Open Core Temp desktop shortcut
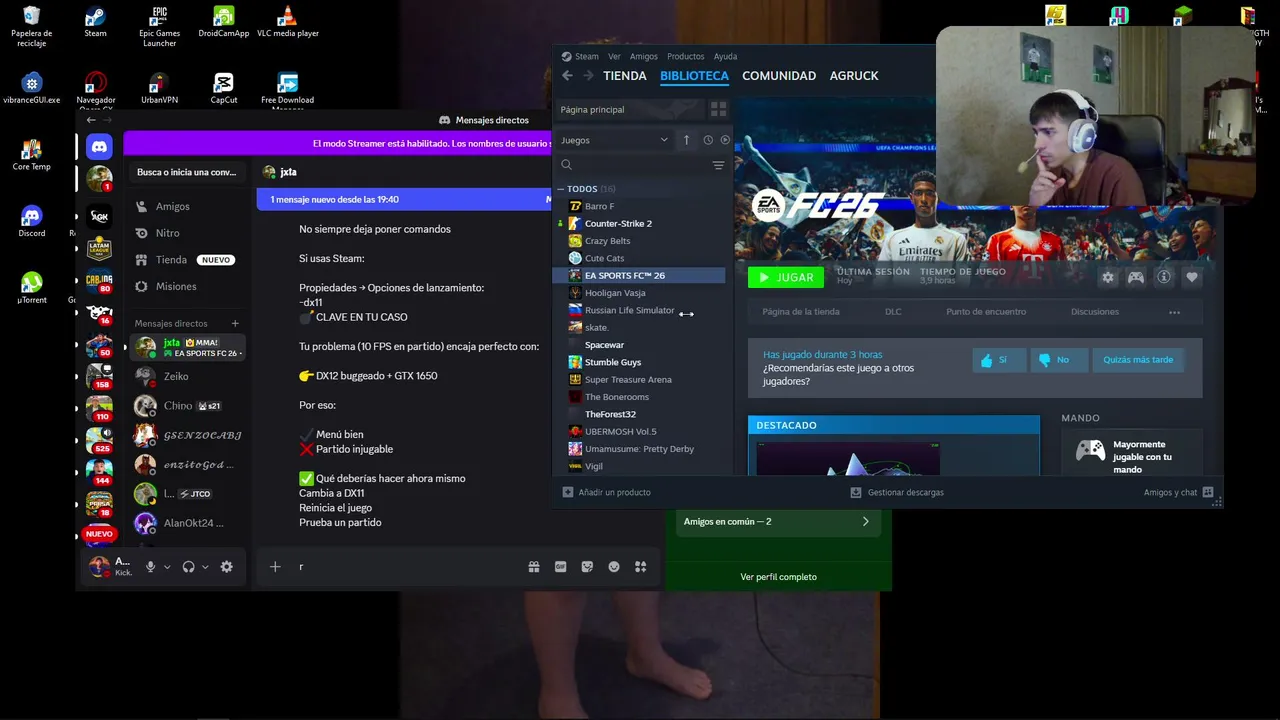1280x720 pixels. point(31,155)
